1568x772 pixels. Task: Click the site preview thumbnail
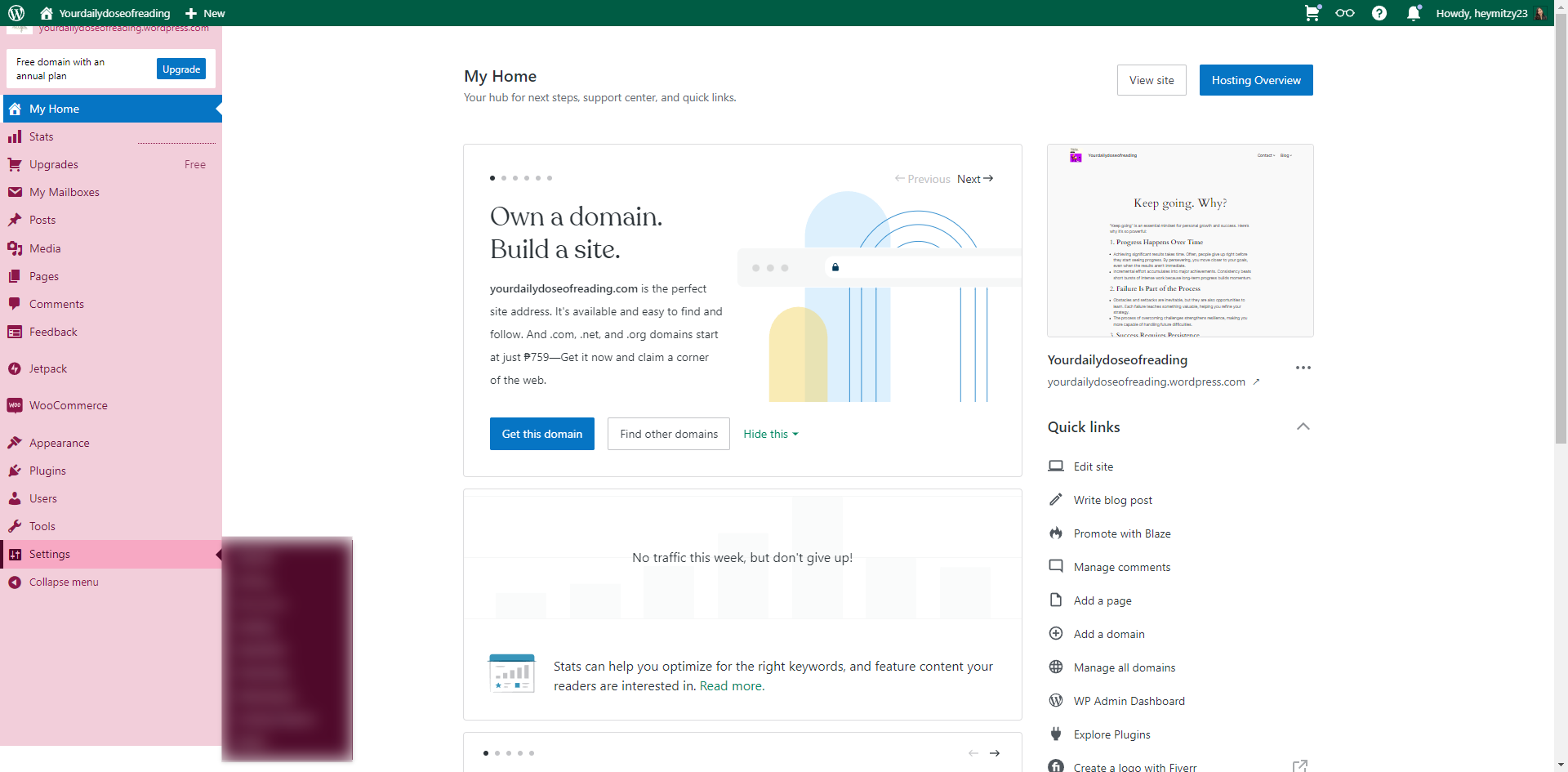coord(1180,241)
